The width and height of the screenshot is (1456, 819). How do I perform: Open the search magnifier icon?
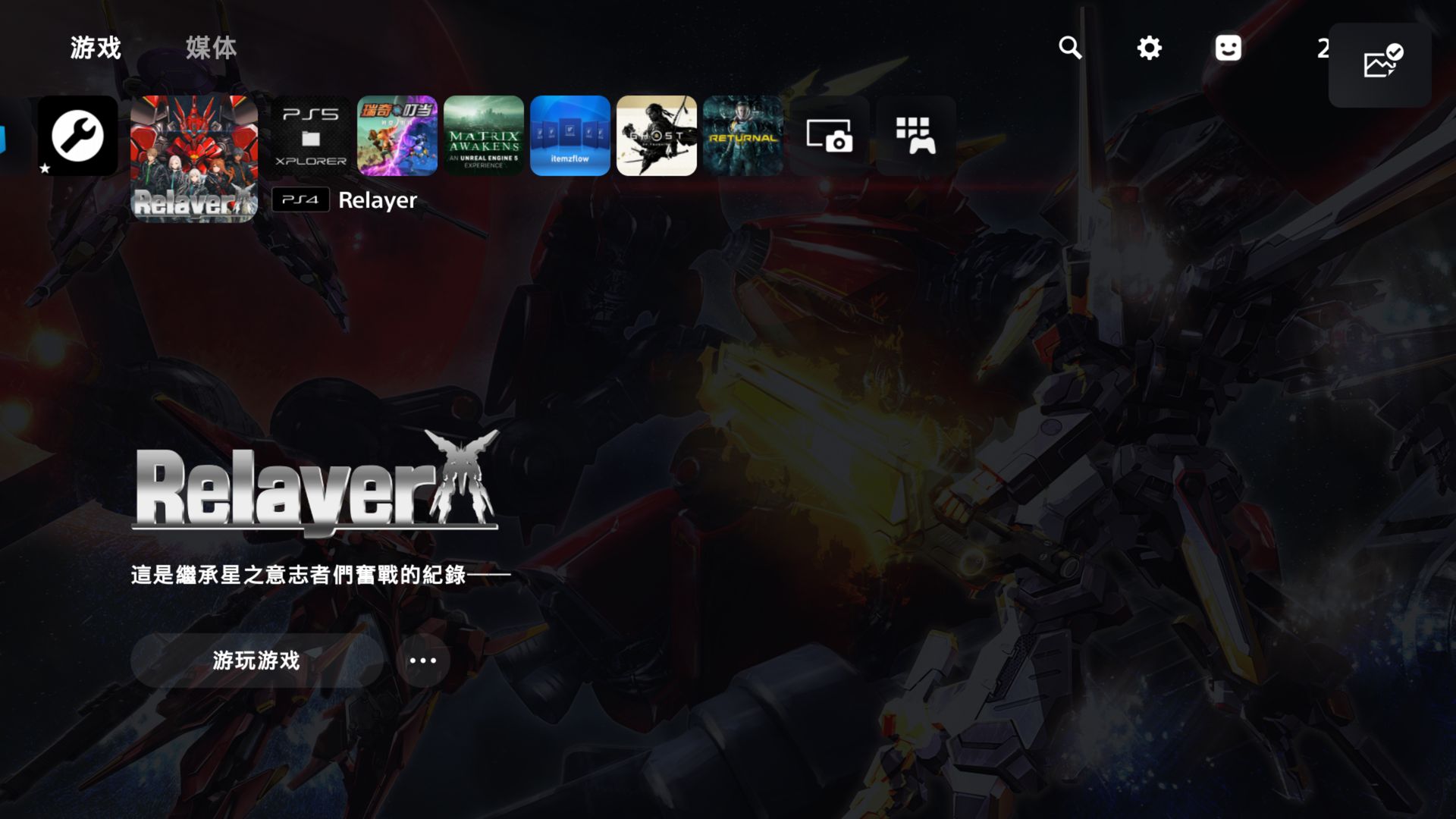pos(1070,48)
